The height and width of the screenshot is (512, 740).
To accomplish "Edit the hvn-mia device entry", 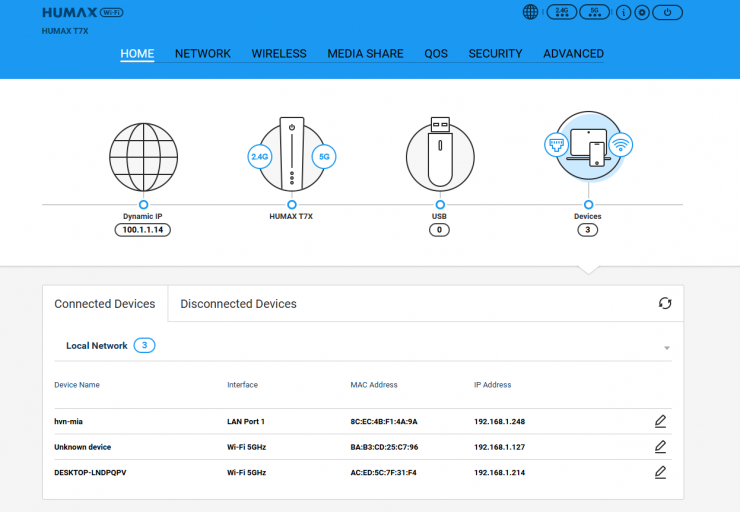I will [660, 421].
